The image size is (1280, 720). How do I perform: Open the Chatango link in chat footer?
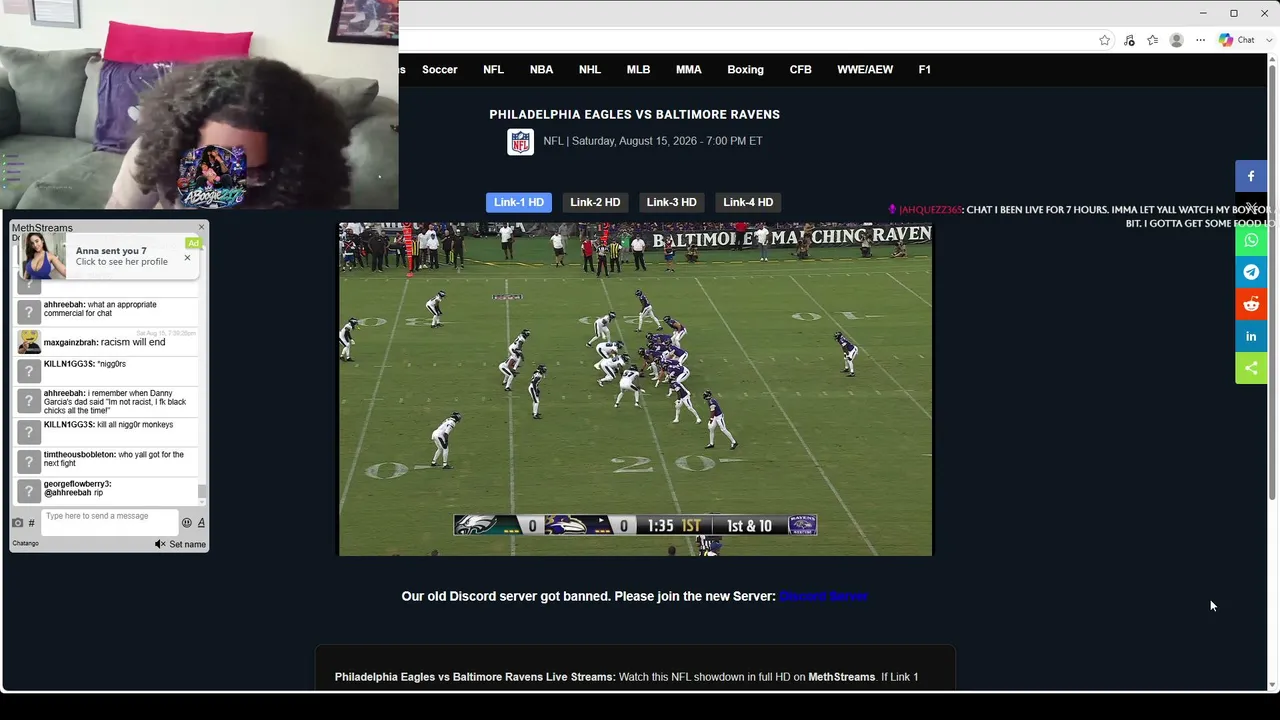(25, 544)
